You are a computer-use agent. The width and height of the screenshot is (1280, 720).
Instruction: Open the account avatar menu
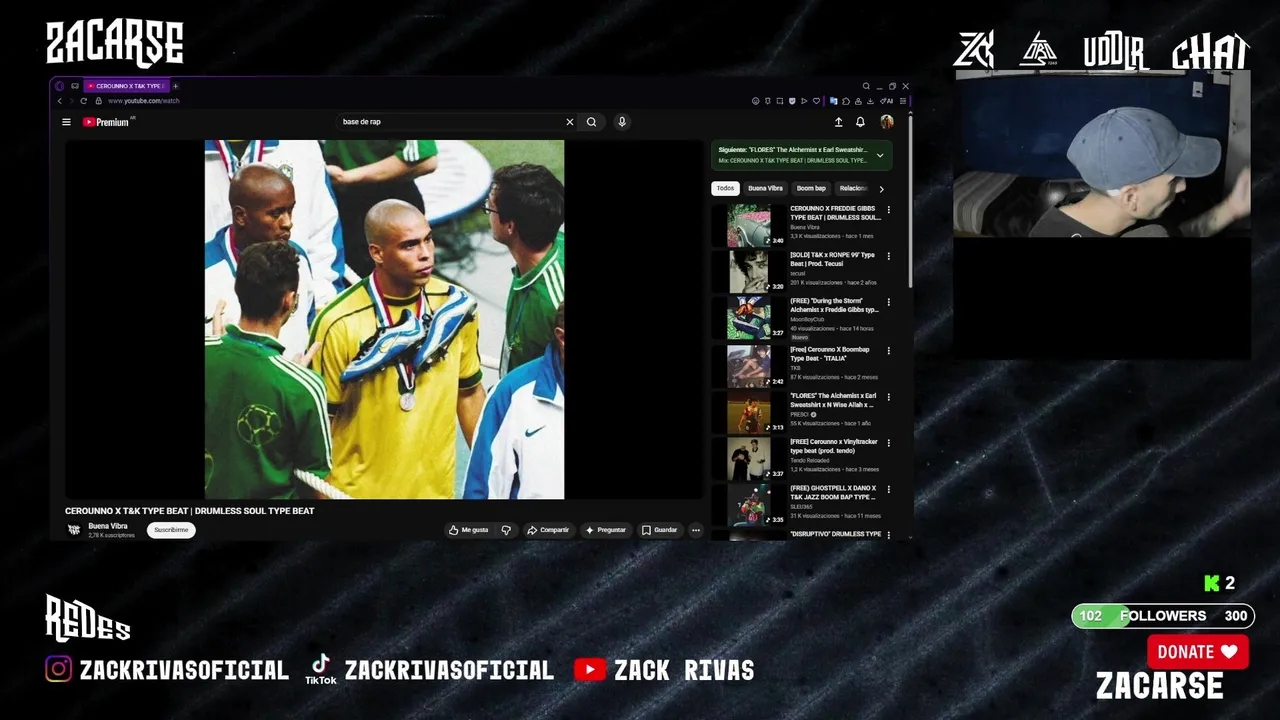coord(887,122)
